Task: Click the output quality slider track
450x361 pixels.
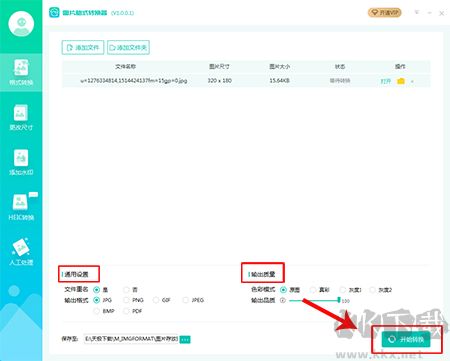Action: pos(314,301)
